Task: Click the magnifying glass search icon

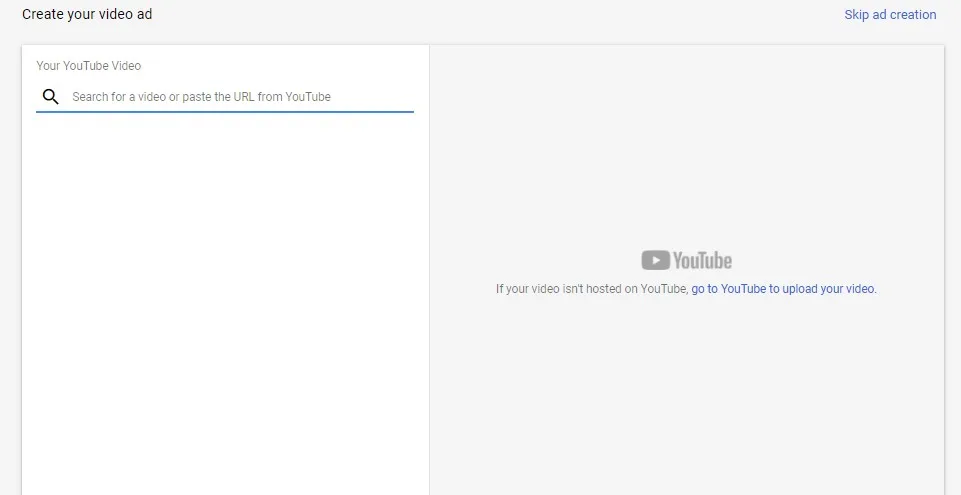Action: point(50,97)
